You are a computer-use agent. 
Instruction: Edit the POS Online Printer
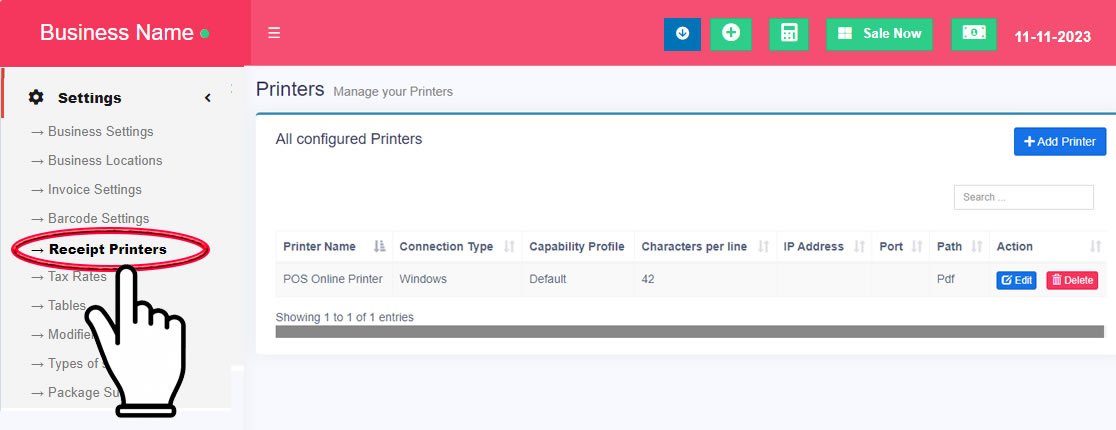(1016, 281)
